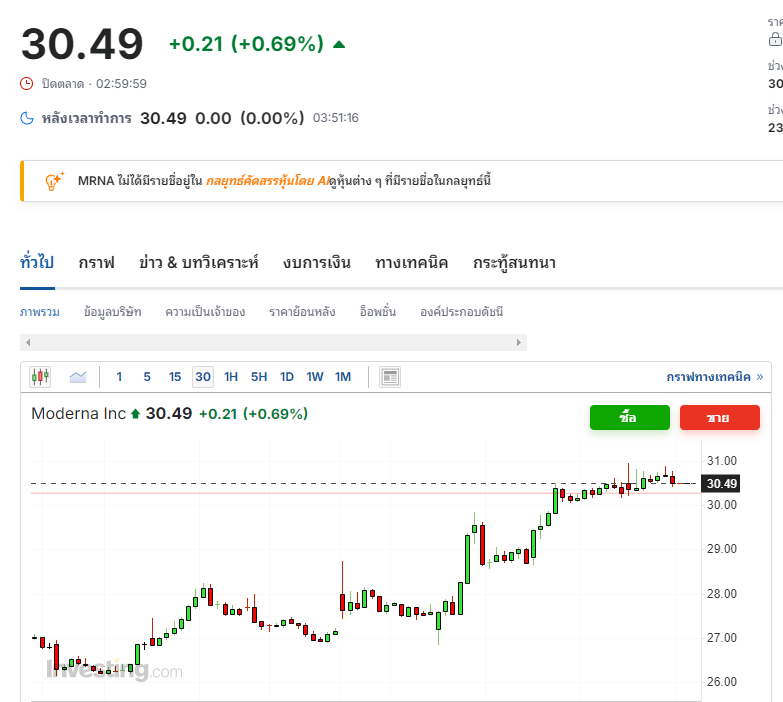Select the ราคาย้อนหลัง sub-tab
Viewport: 783px width, 702px height.
302,312
